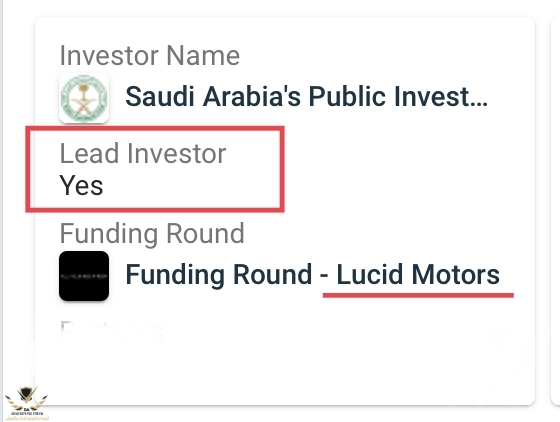Click the empty white area at card bottom

click(285, 375)
